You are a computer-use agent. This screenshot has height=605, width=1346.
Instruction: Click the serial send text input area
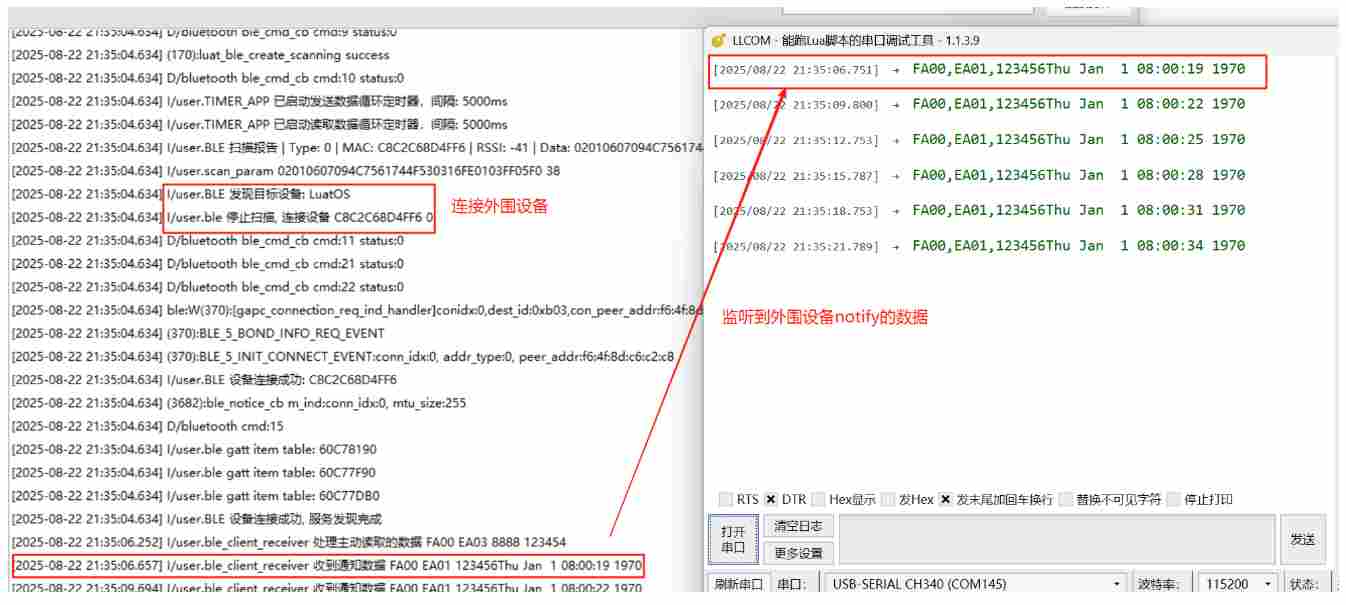1056,539
